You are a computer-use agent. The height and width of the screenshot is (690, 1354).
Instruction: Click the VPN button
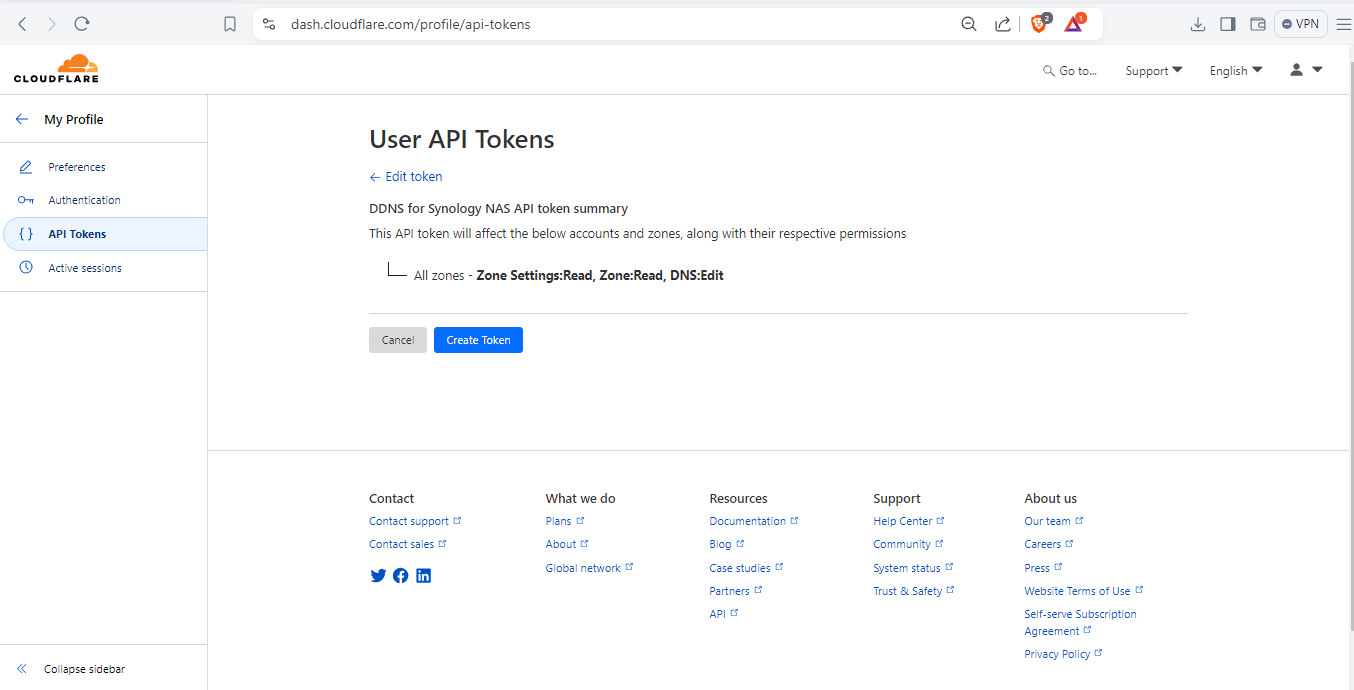point(1300,24)
